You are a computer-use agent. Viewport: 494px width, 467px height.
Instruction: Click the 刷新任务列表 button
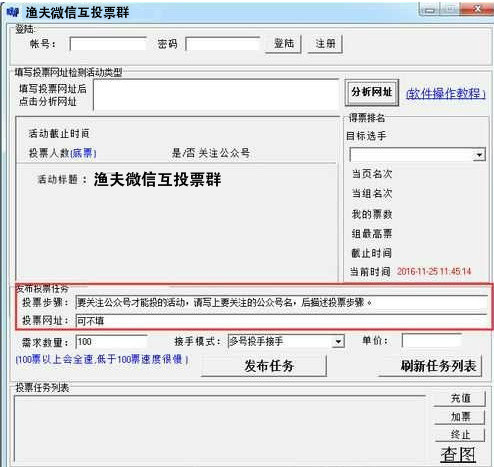pos(431,366)
